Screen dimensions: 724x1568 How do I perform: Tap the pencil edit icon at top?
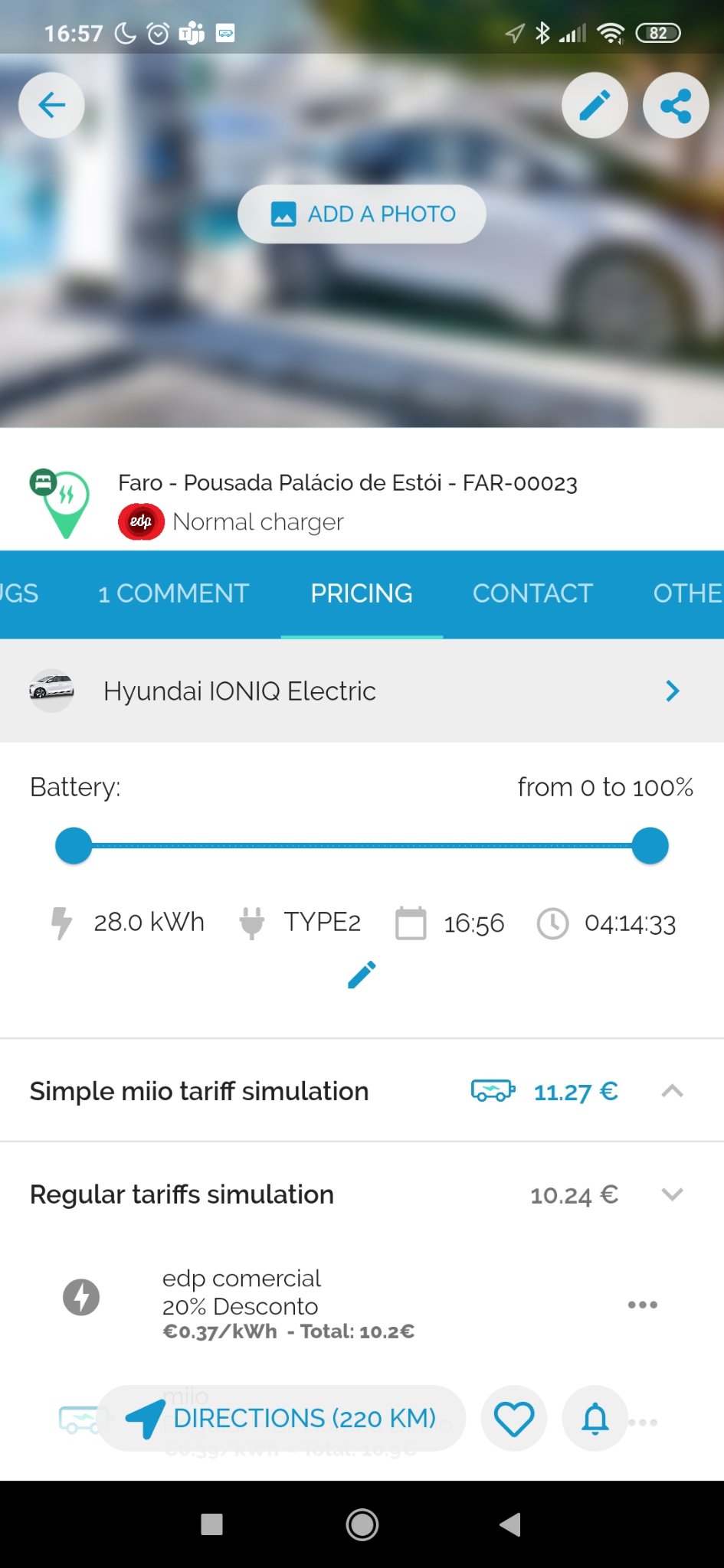(x=595, y=106)
